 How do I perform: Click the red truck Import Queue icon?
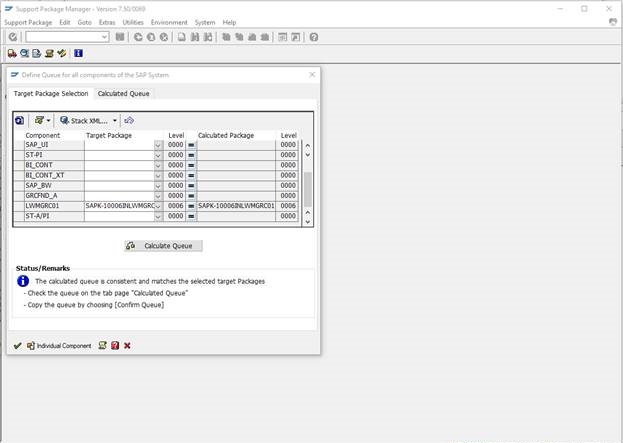12,53
